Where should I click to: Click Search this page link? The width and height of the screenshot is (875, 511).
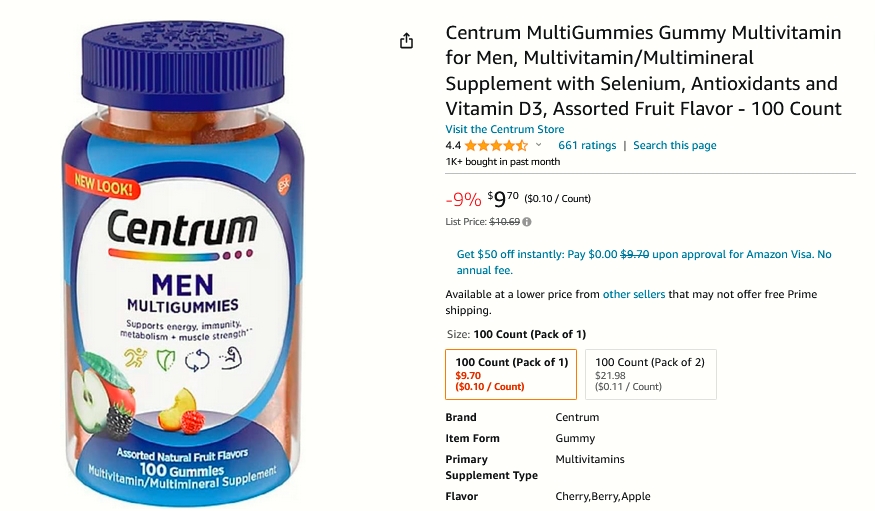[x=675, y=146]
